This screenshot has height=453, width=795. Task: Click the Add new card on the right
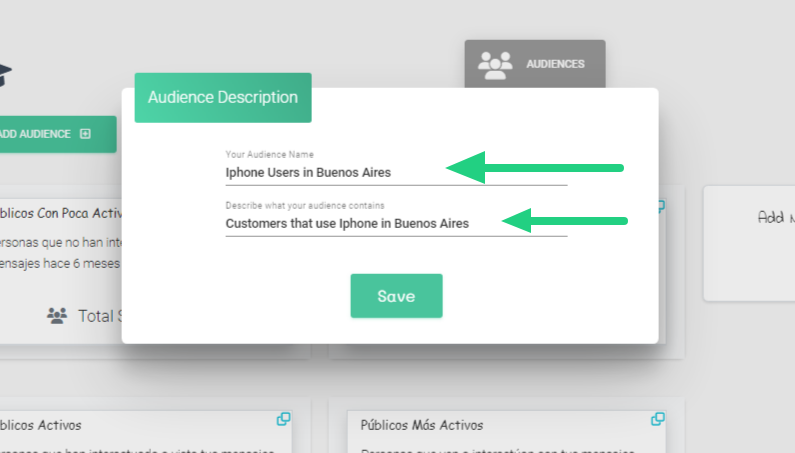tap(749, 243)
